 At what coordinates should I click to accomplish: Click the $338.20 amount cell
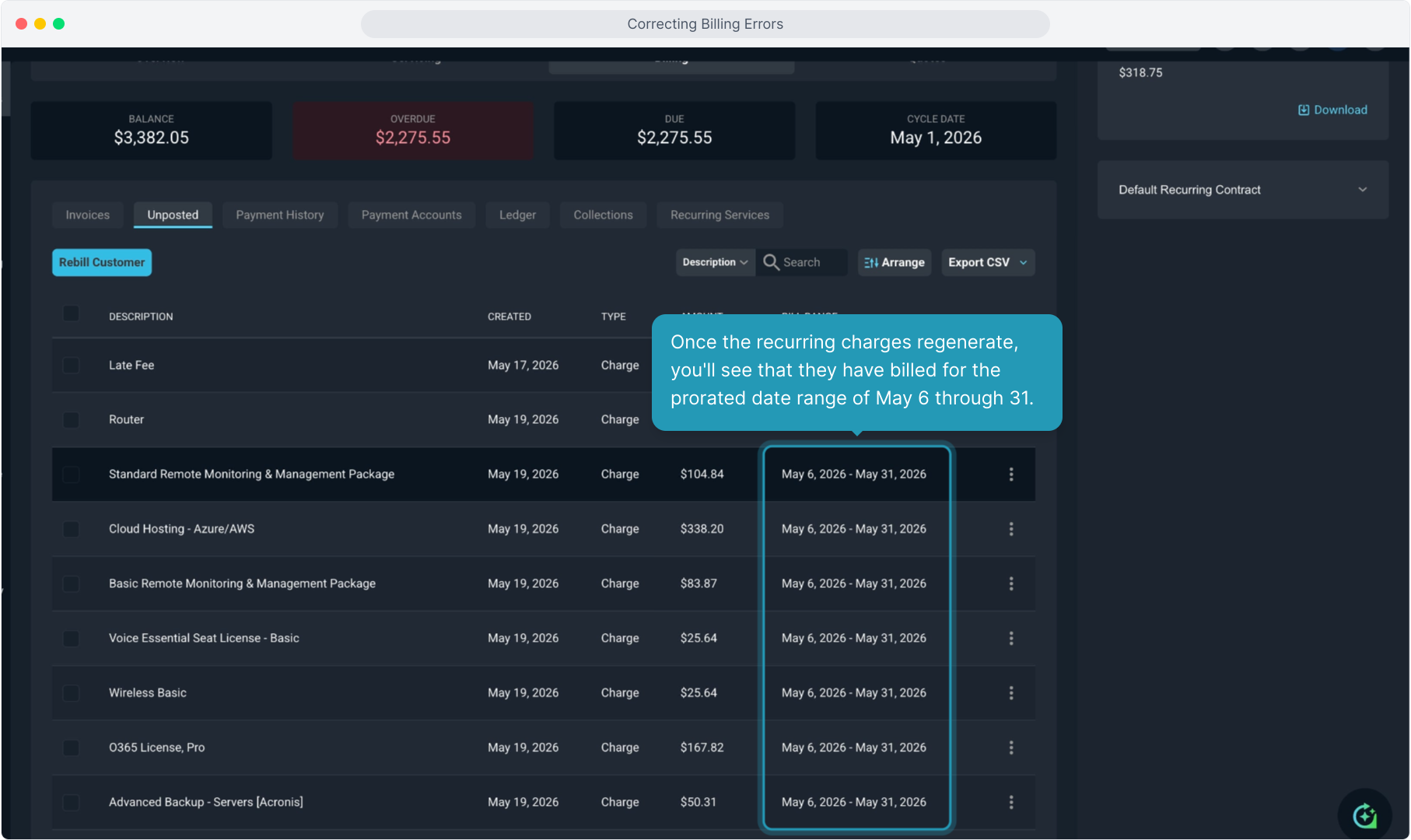[x=702, y=529]
